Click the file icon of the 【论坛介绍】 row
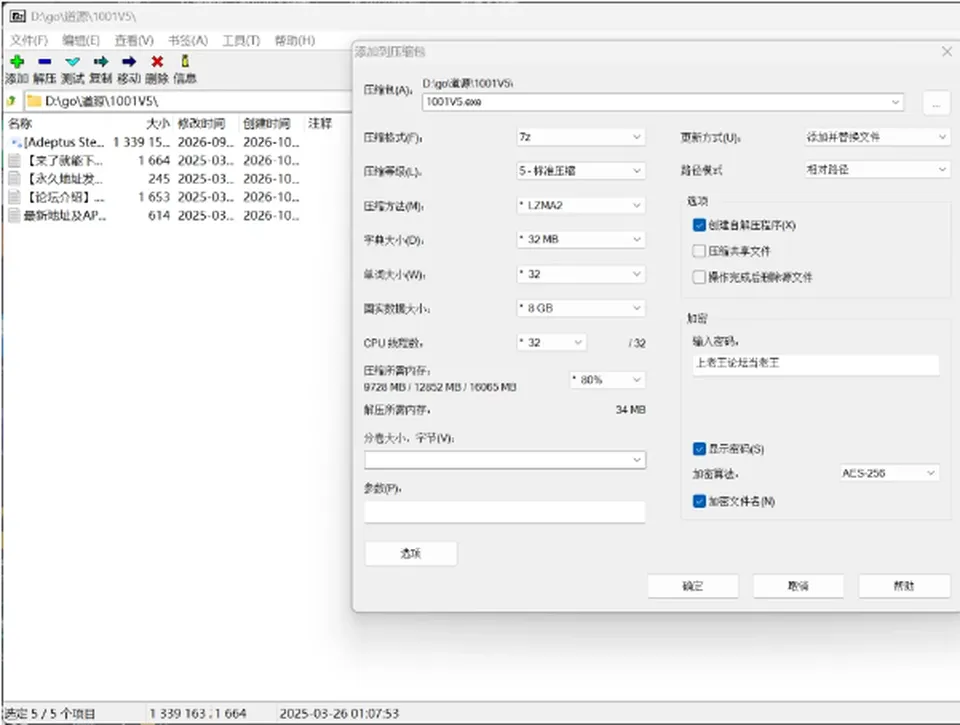This screenshot has height=725, width=960. 14,197
